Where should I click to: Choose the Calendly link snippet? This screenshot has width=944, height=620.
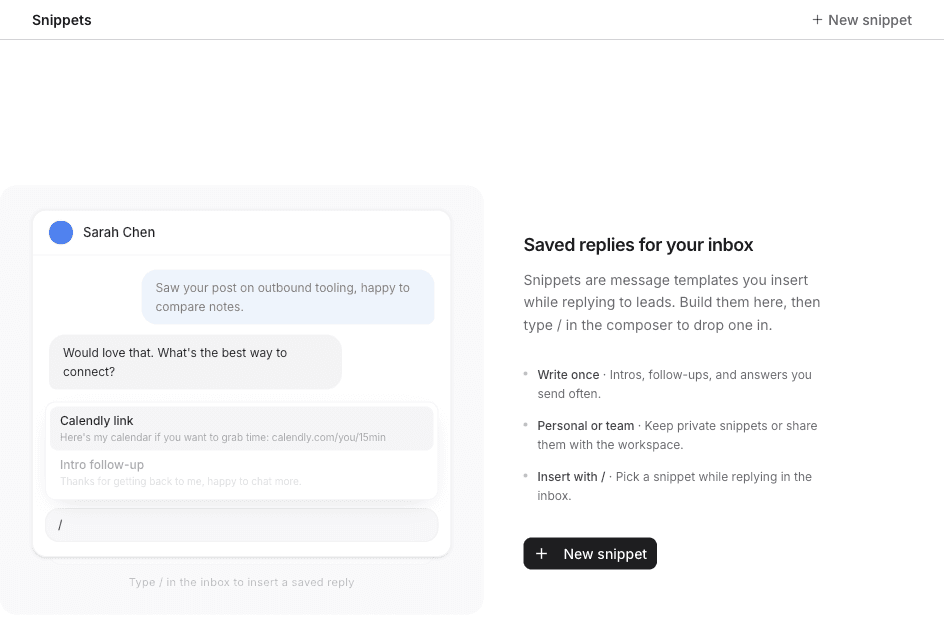241,429
